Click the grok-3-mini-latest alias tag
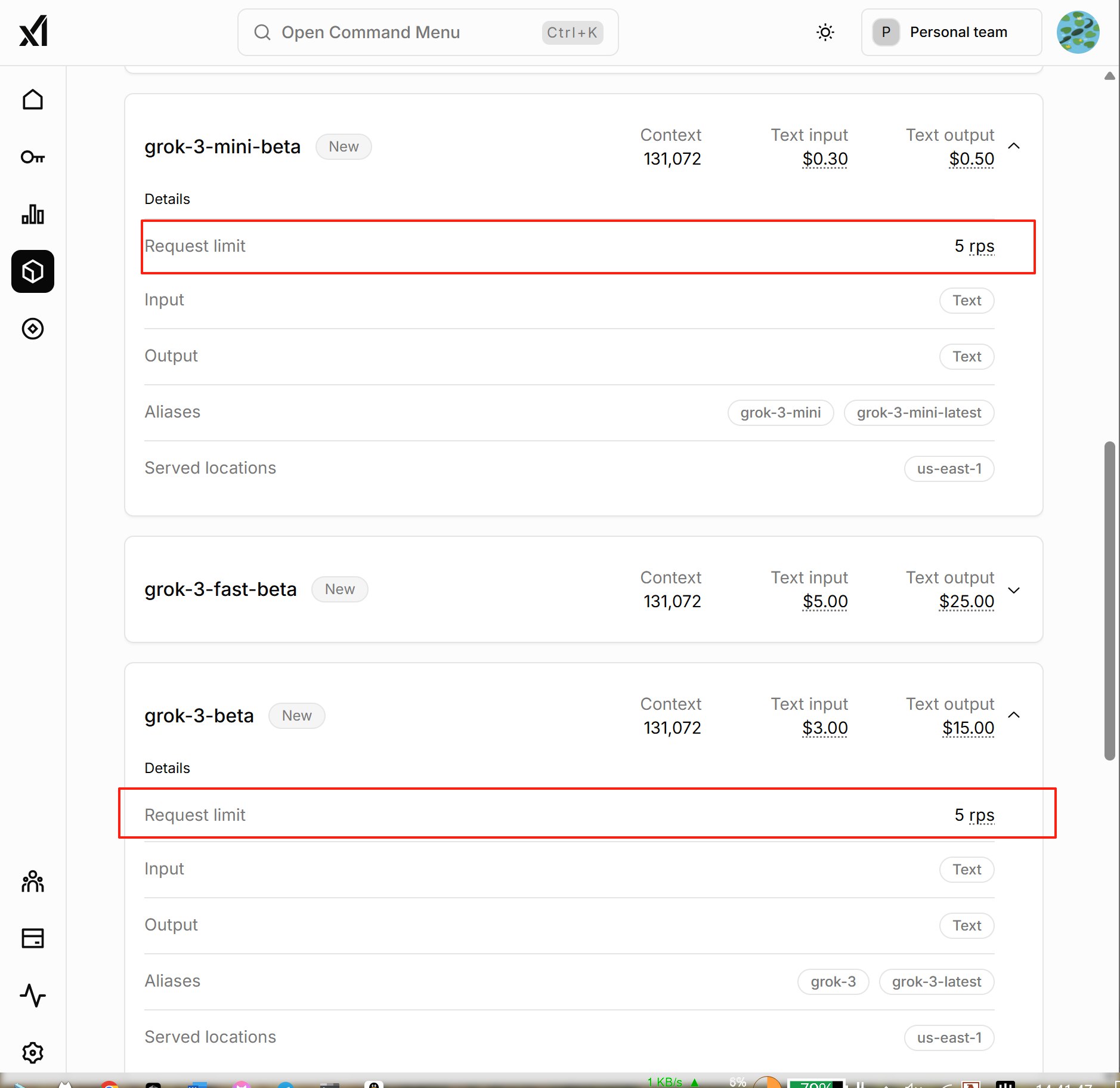This screenshot has height=1088, width=1120. [x=919, y=413]
